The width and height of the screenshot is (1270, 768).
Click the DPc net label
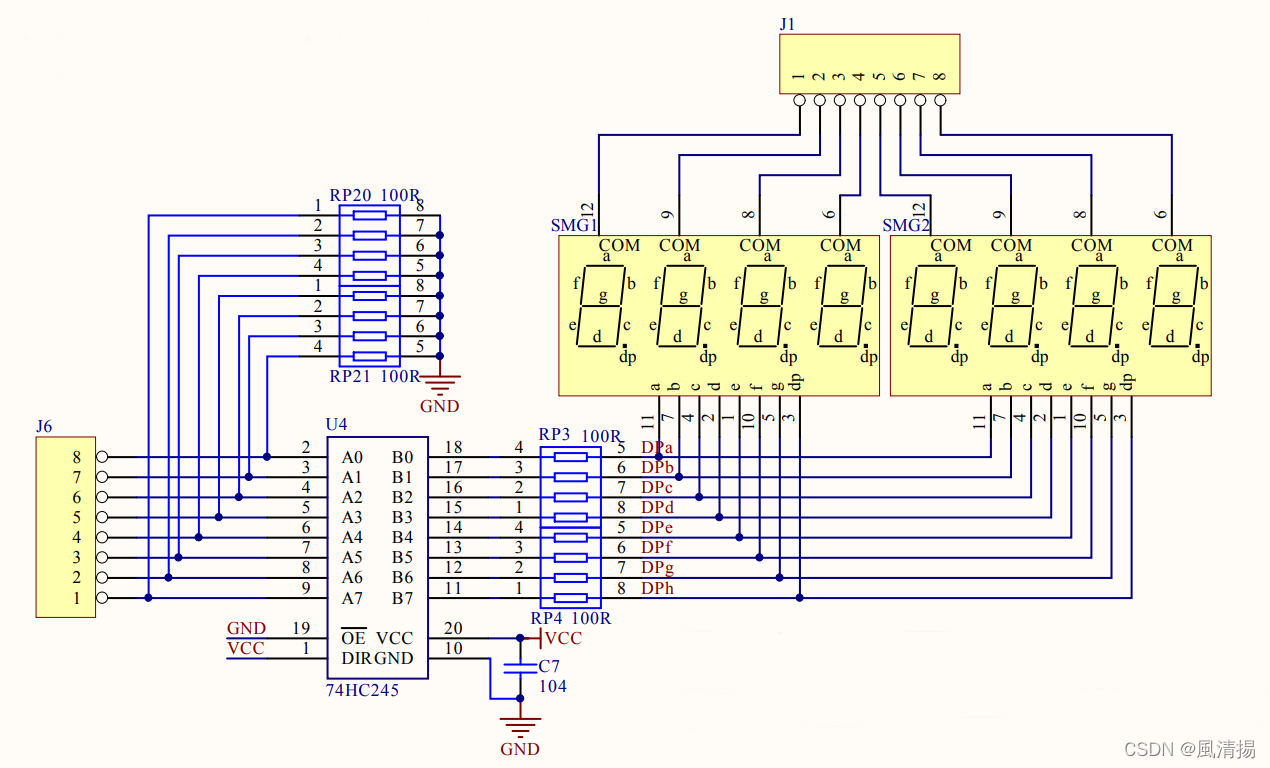pyautogui.click(x=657, y=487)
